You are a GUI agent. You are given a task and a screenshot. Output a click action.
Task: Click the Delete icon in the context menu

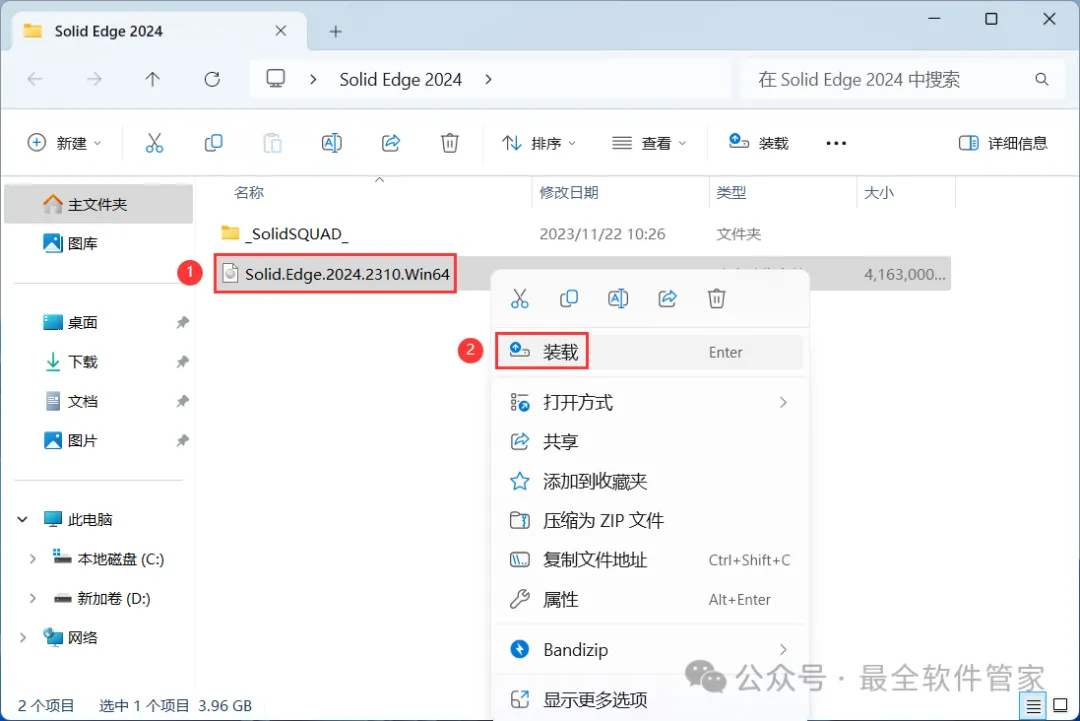pyautogui.click(x=716, y=299)
